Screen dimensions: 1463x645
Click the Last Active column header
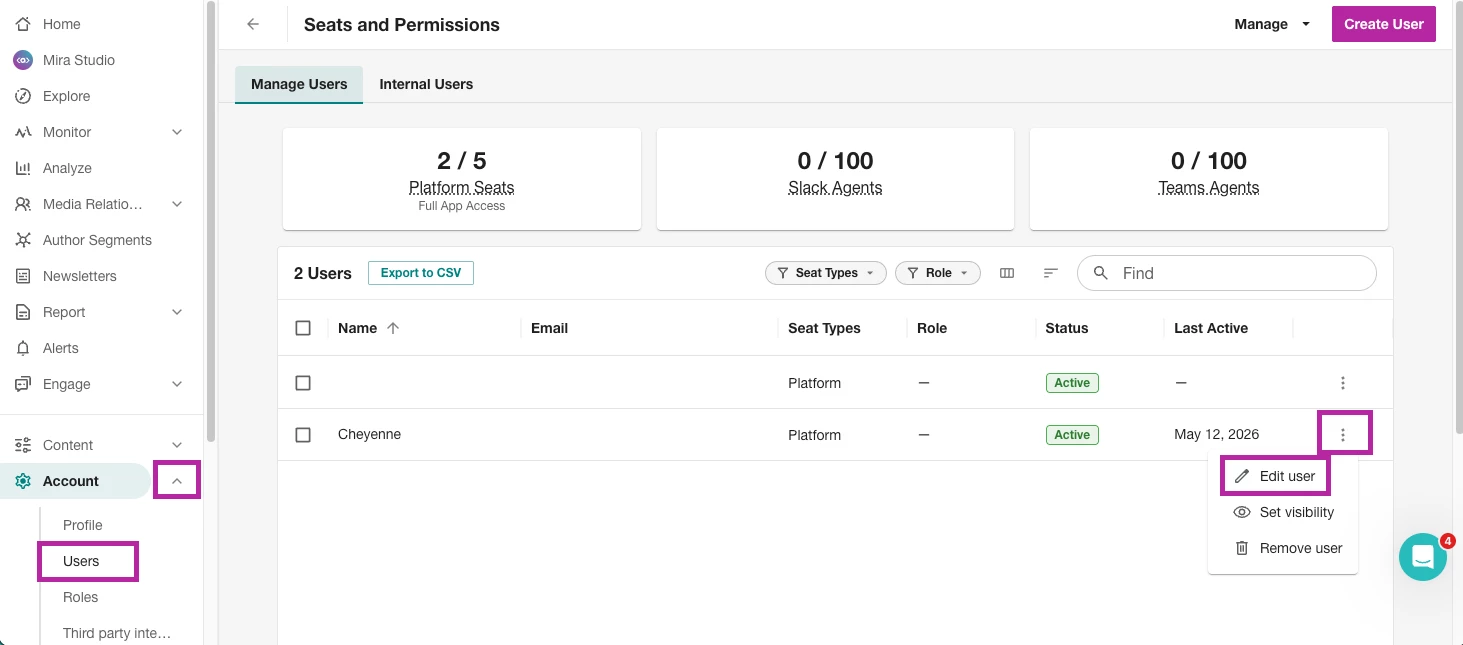[1211, 328]
